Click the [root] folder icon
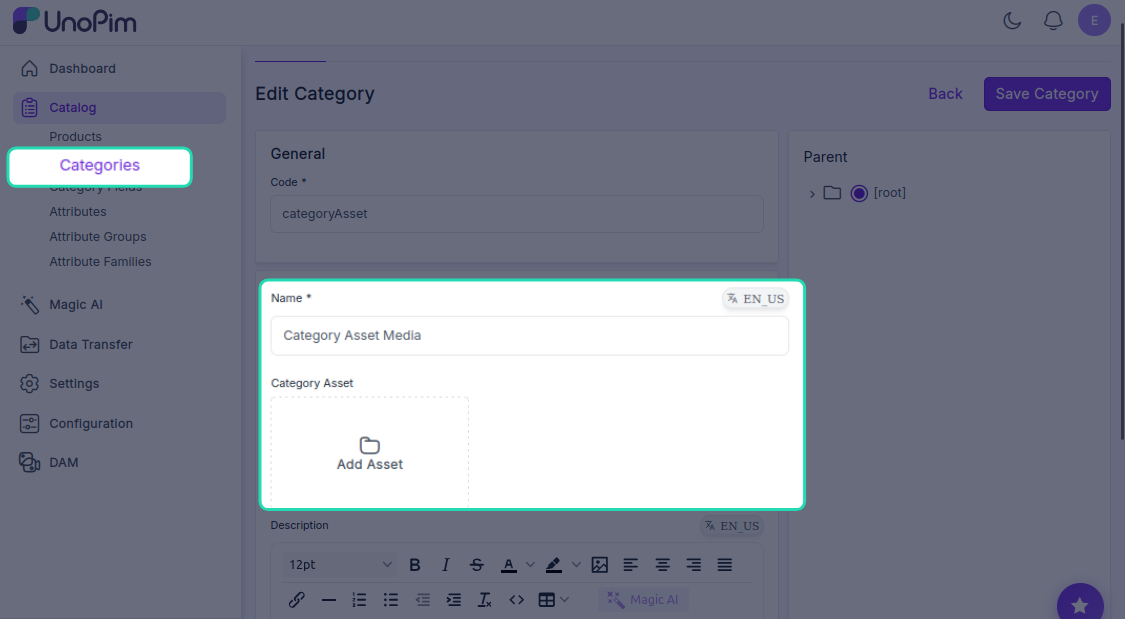The image size is (1125, 619). point(832,193)
